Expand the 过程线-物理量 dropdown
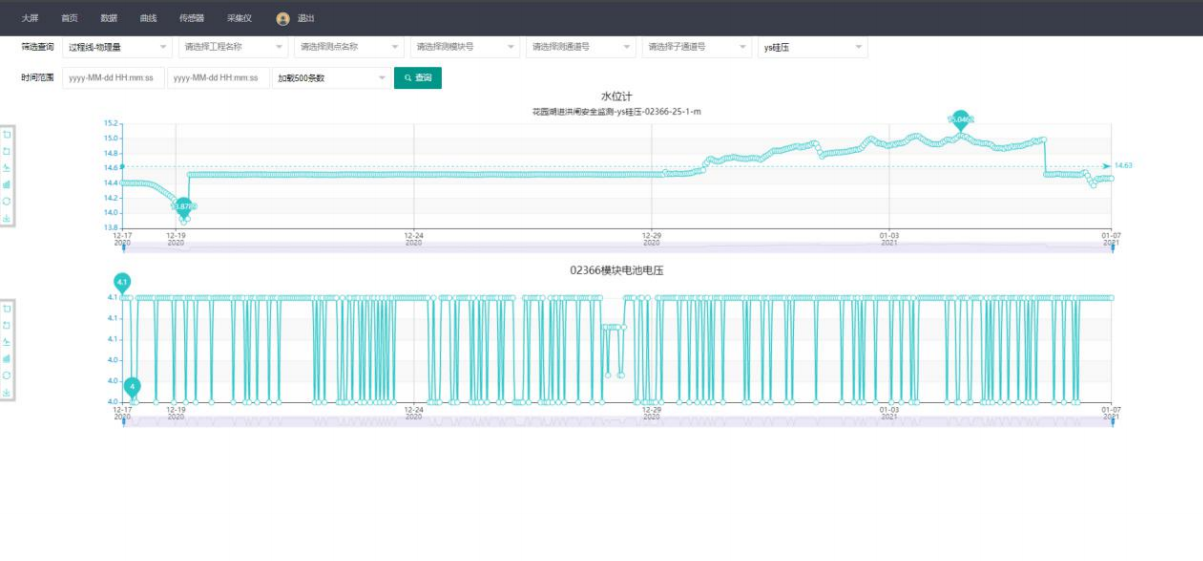 coord(117,47)
